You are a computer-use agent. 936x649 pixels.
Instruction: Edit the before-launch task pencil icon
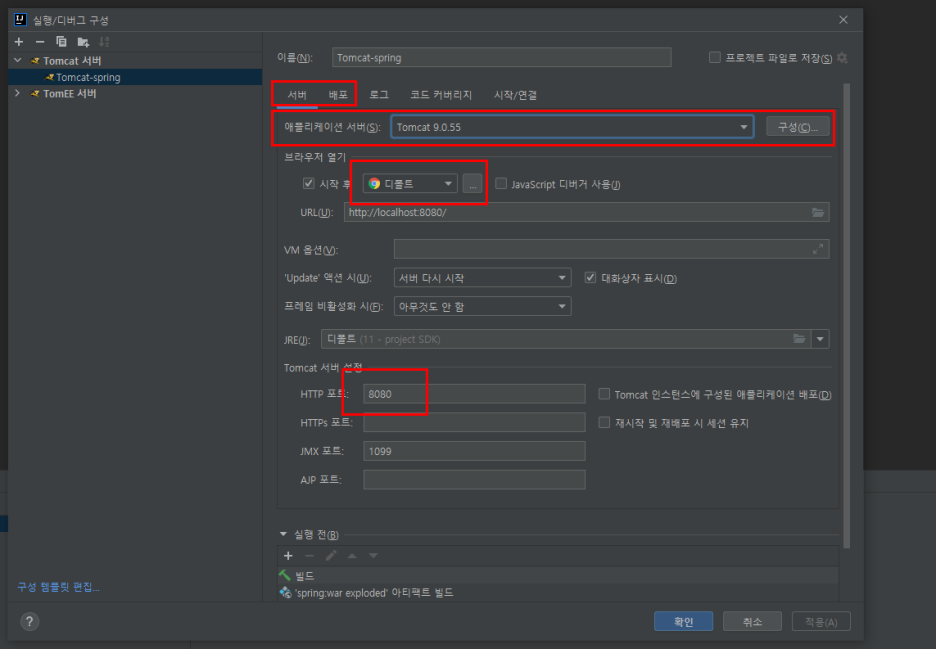(x=331, y=556)
